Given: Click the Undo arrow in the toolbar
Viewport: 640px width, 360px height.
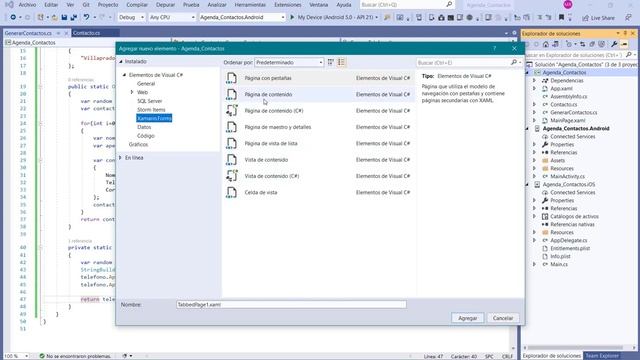Looking at the screenshot, I should [86, 18].
